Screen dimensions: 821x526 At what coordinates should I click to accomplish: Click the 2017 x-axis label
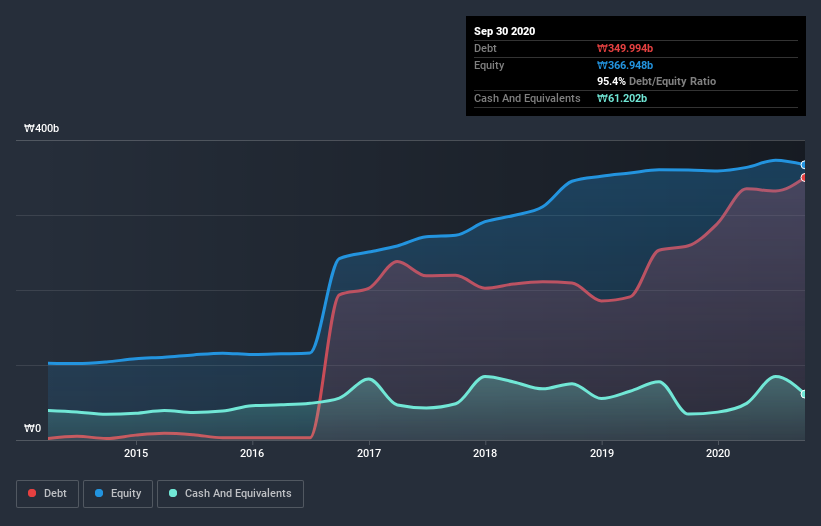click(x=369, y=453)
